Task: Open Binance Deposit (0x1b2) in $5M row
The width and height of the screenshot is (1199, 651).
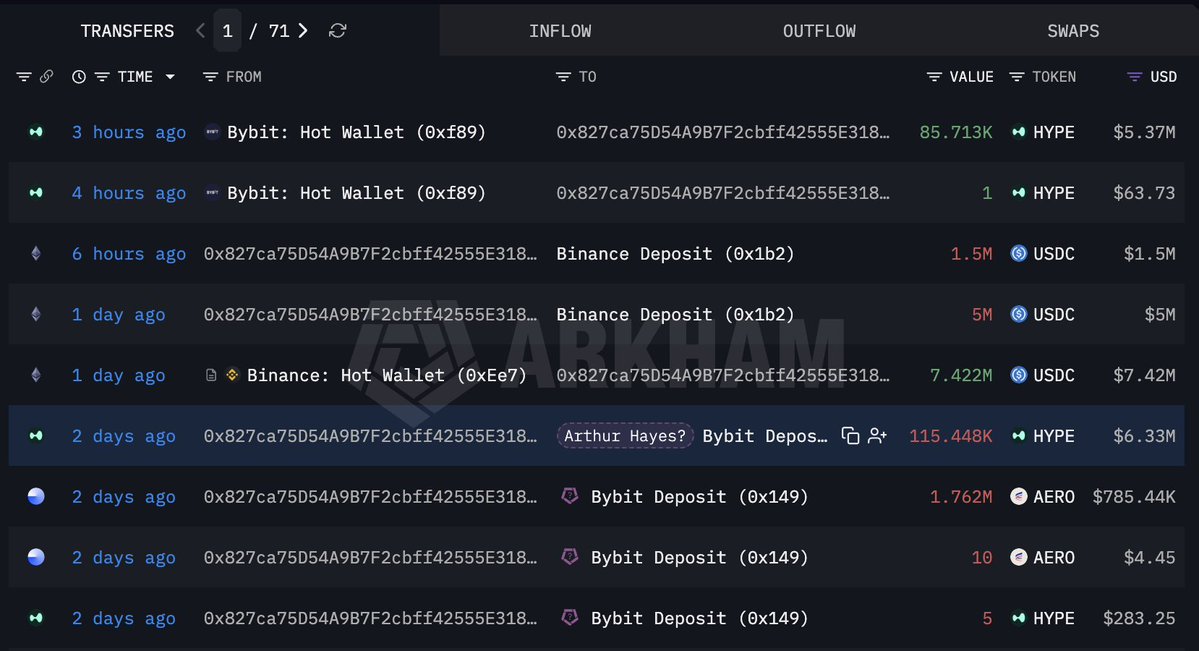Action: (675, 314)
